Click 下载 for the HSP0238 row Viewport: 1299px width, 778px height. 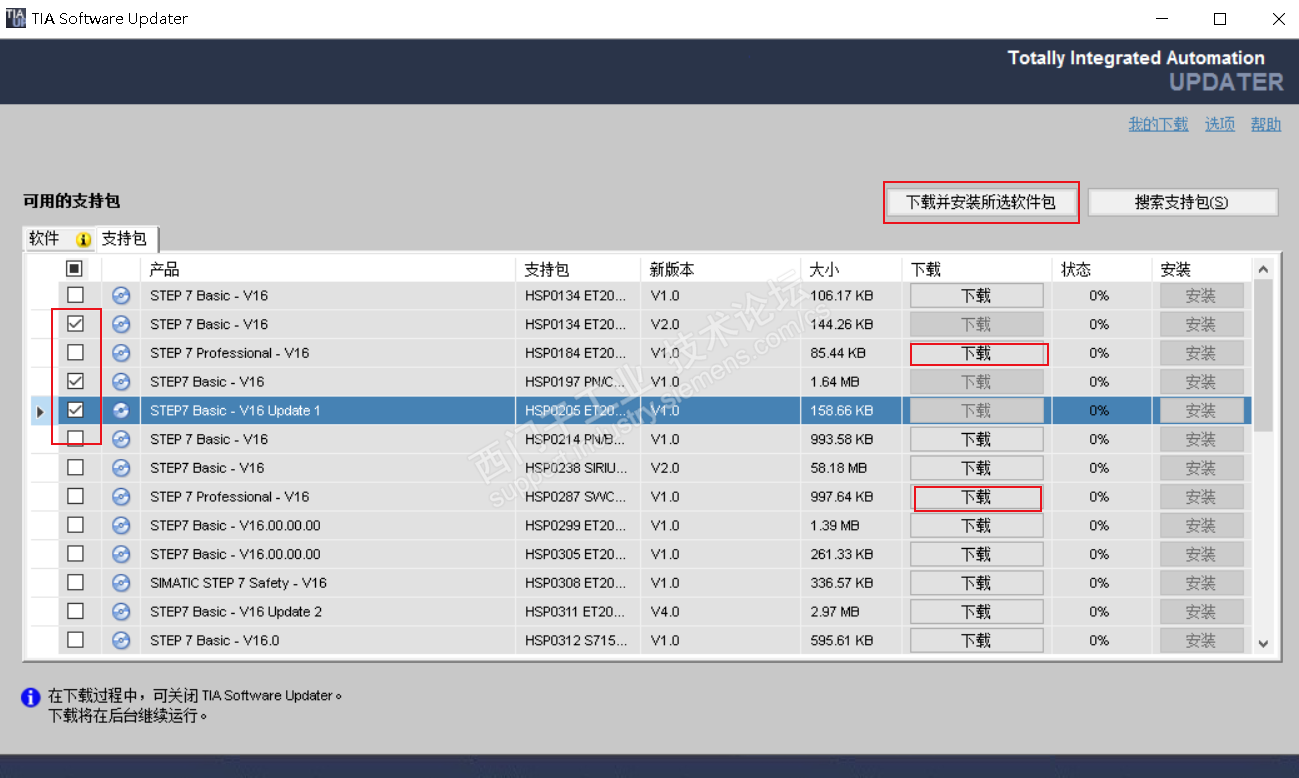[976, 468]
